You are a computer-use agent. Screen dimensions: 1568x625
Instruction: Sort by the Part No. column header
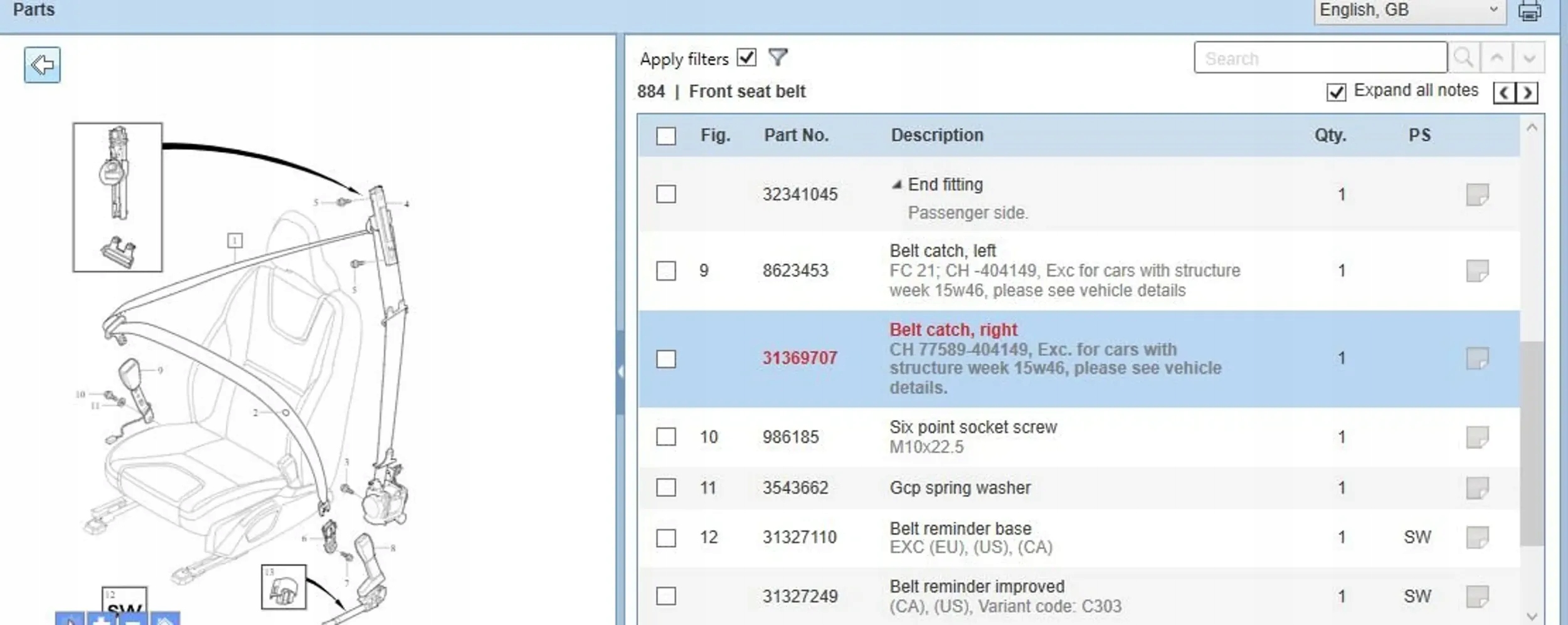point(796,135)
